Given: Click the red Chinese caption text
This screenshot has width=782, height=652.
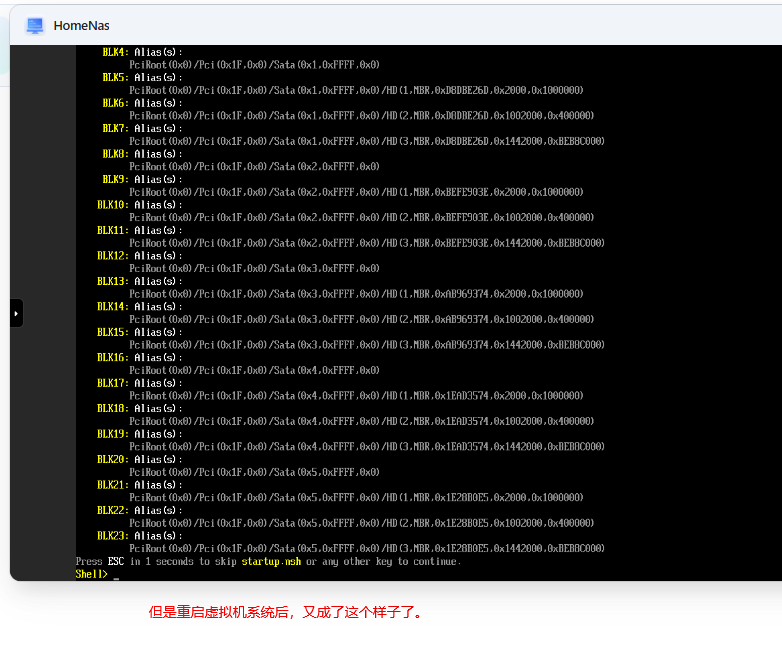Looking at the screenshot, I should click(286, 612).
